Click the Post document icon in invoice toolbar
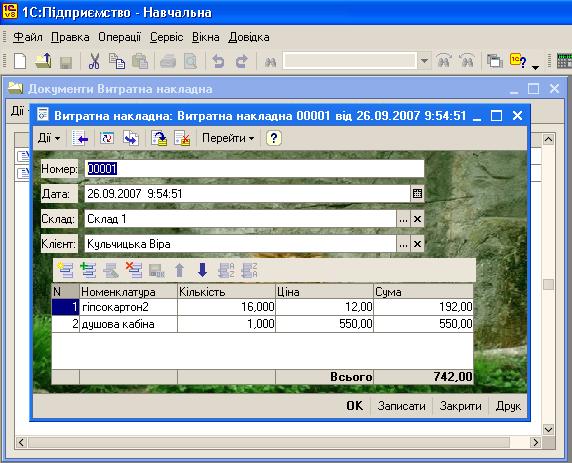This screenshot has height=463, width=572. click(x=159, y=138)
